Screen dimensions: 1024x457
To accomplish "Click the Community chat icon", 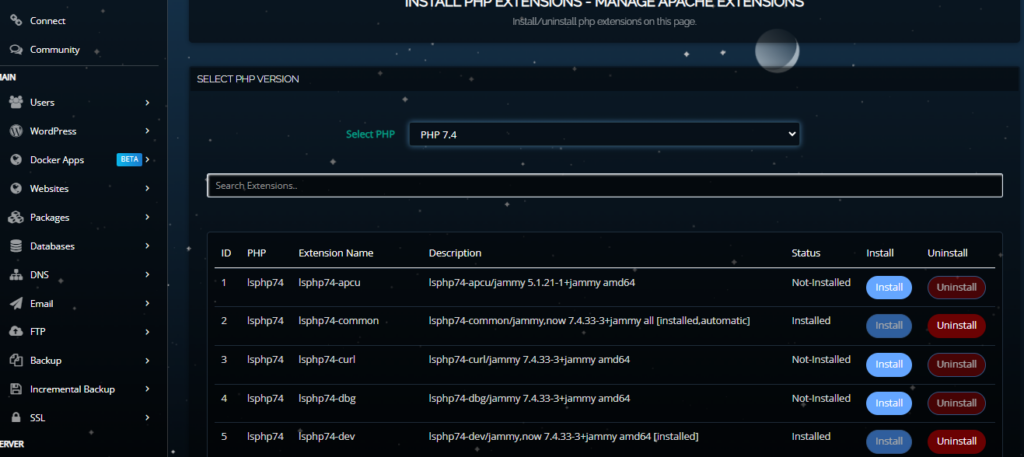I will point(16,50).
